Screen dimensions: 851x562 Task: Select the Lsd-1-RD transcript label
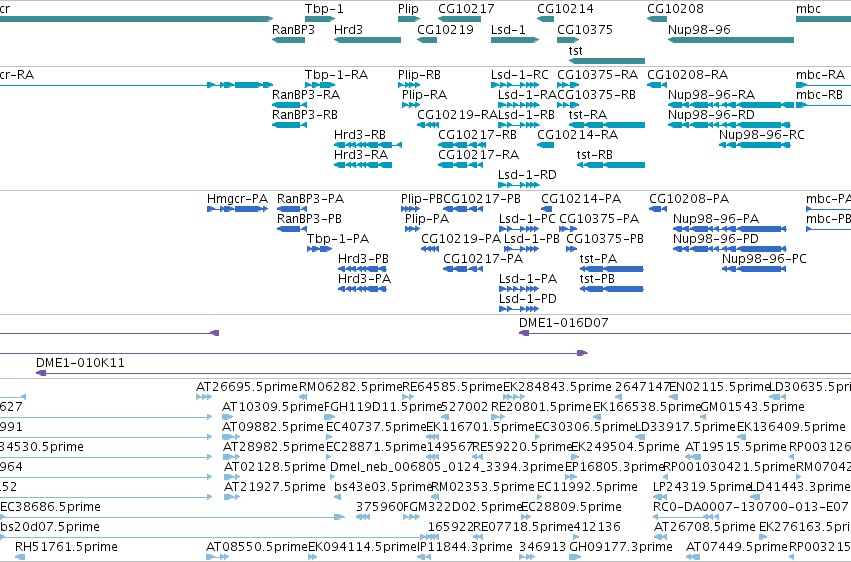coord(527,175)
